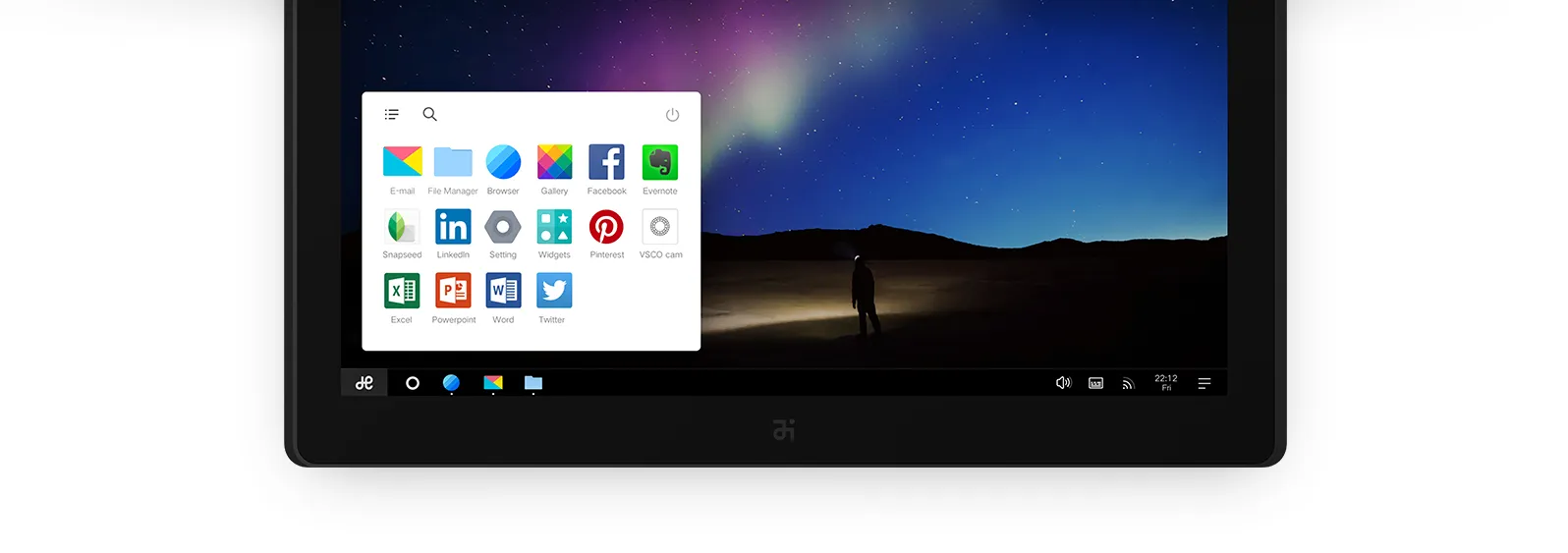The width and height of the screenshot is (1568, 553).
Task: Open the notification lines icon in tray
Action: click(1204, 383)
